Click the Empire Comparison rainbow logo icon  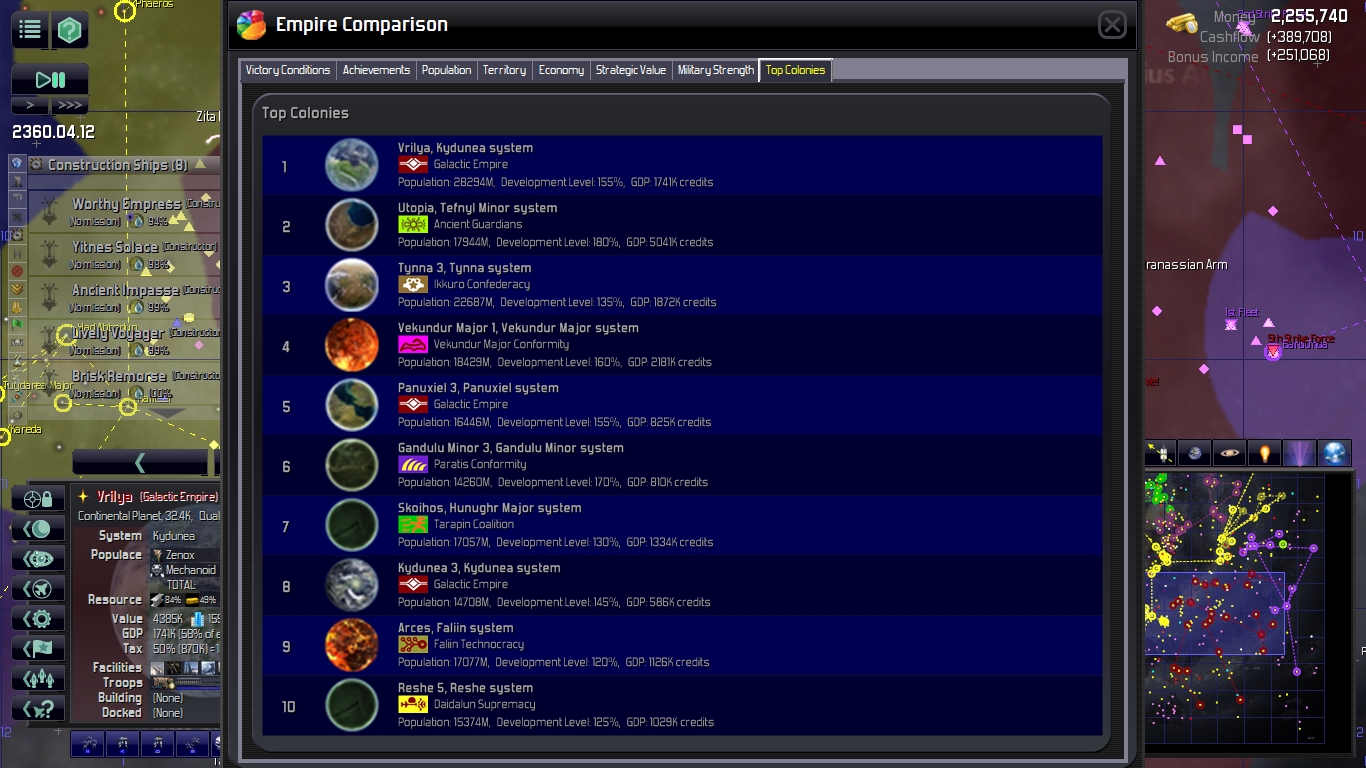[251, 25]
